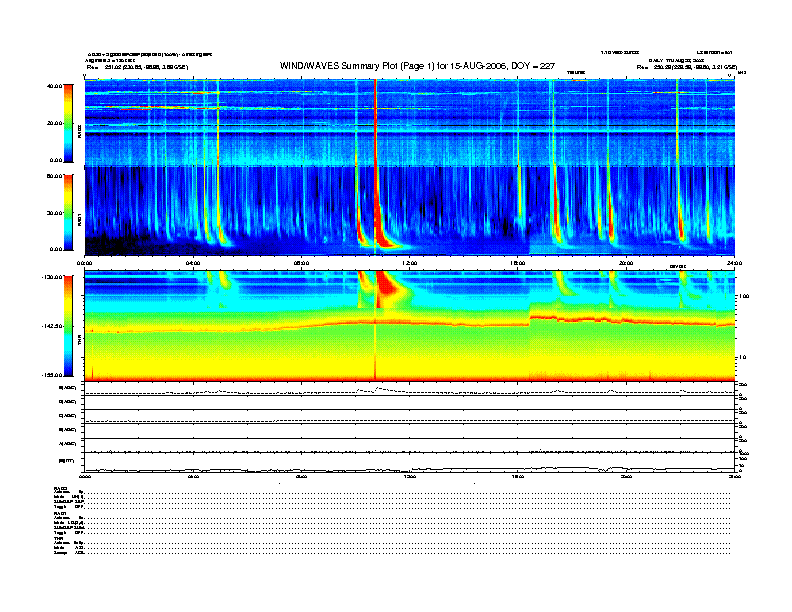Click the TNR spectrogram panel
Viewport: 792px width, 612px height.
[410, 325]
